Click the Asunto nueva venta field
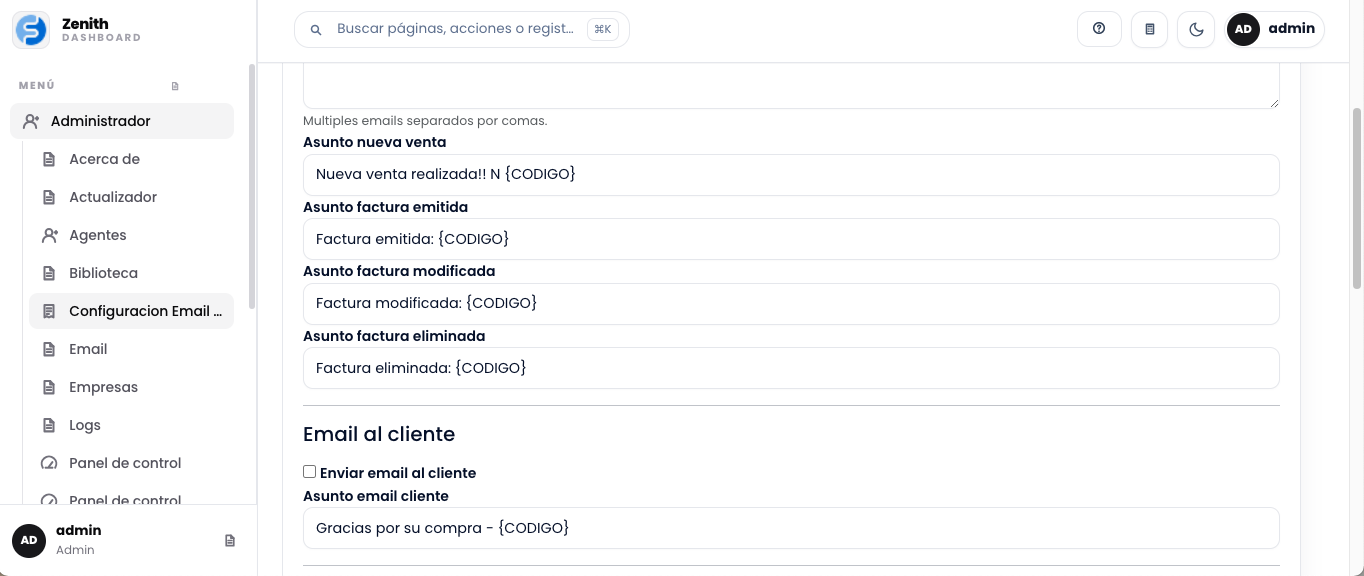Viewport: 1364px width, 576px height. [791, 175]
